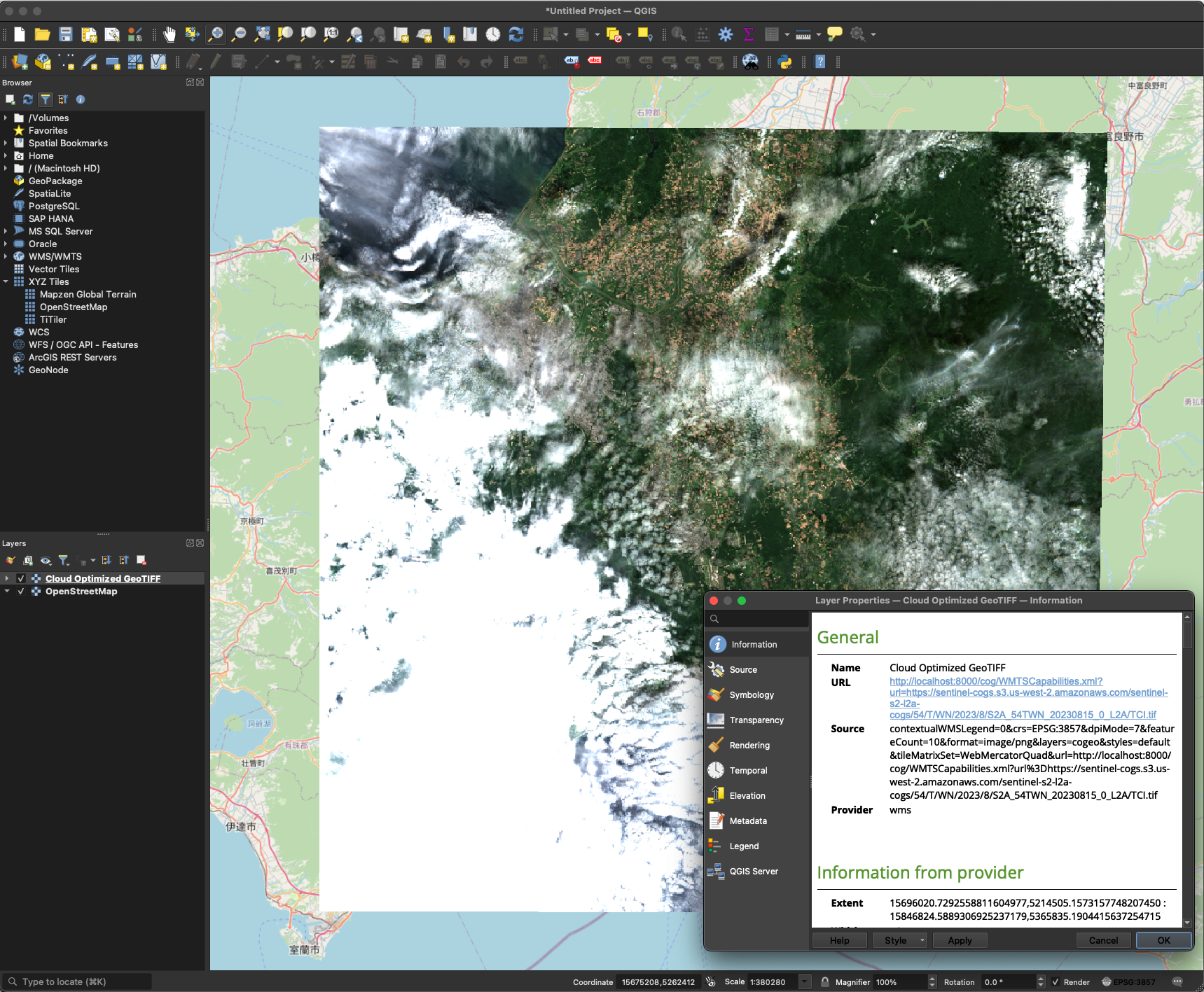Image resolution: width=1204 pixels, height=992 pixels.
Task: Click the Browser panel filter funnel icon
Action: click(x=46, y=99)
